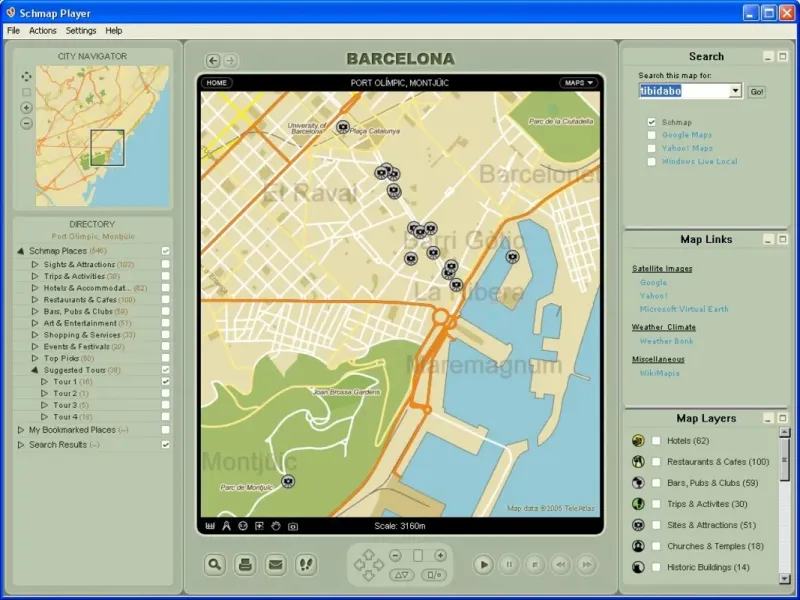Click the envelope email button
The height and width of the screenshot is (600, 800).
(x=276, y=565)
